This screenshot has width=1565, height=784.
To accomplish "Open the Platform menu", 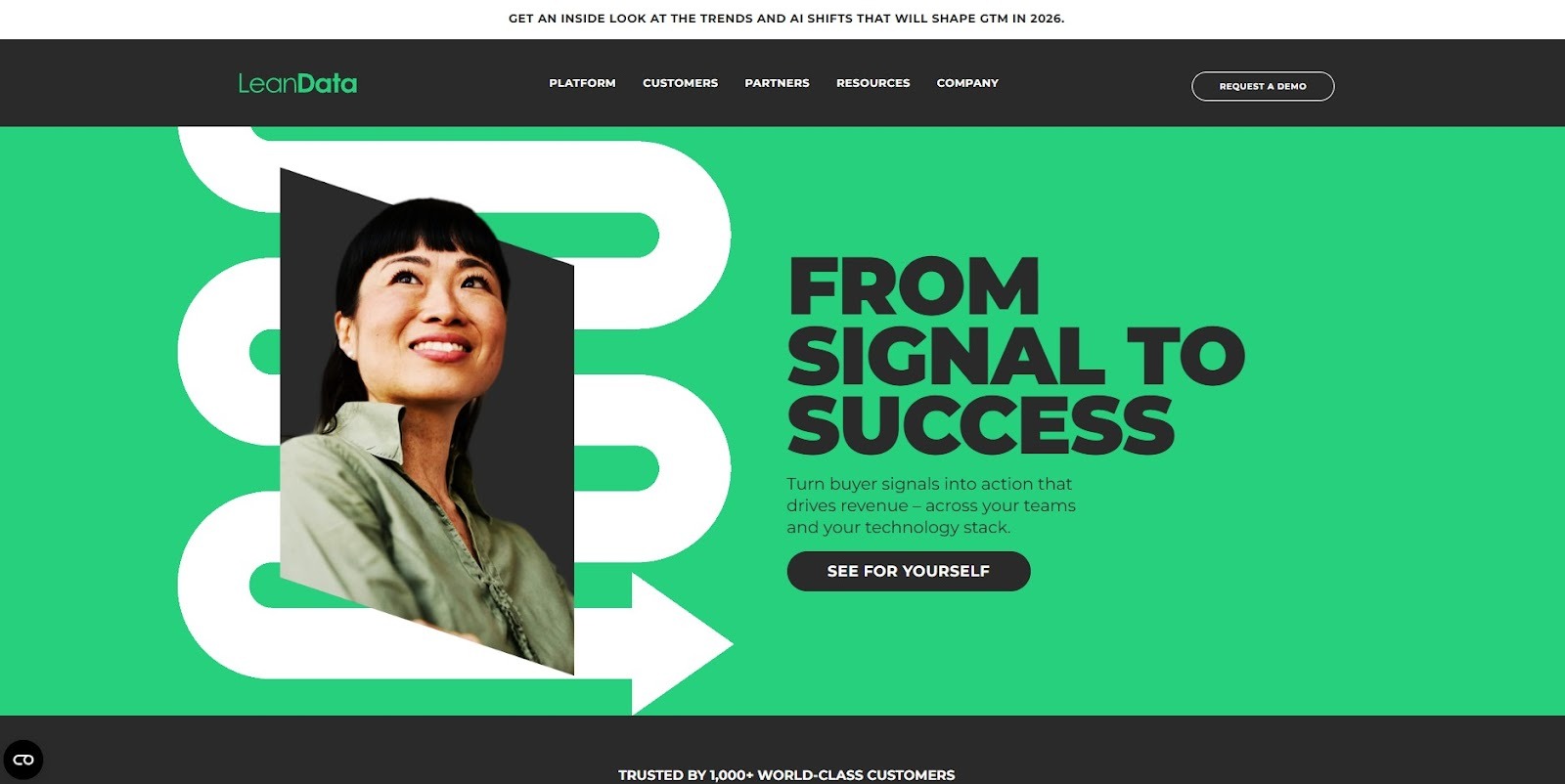I will (582, 83).
